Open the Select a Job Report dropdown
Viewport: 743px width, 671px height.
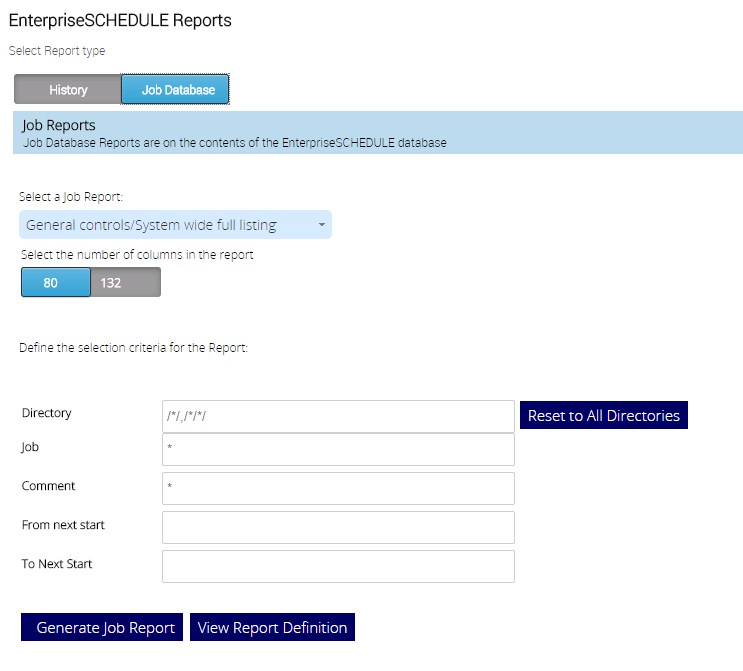point(175,225)
